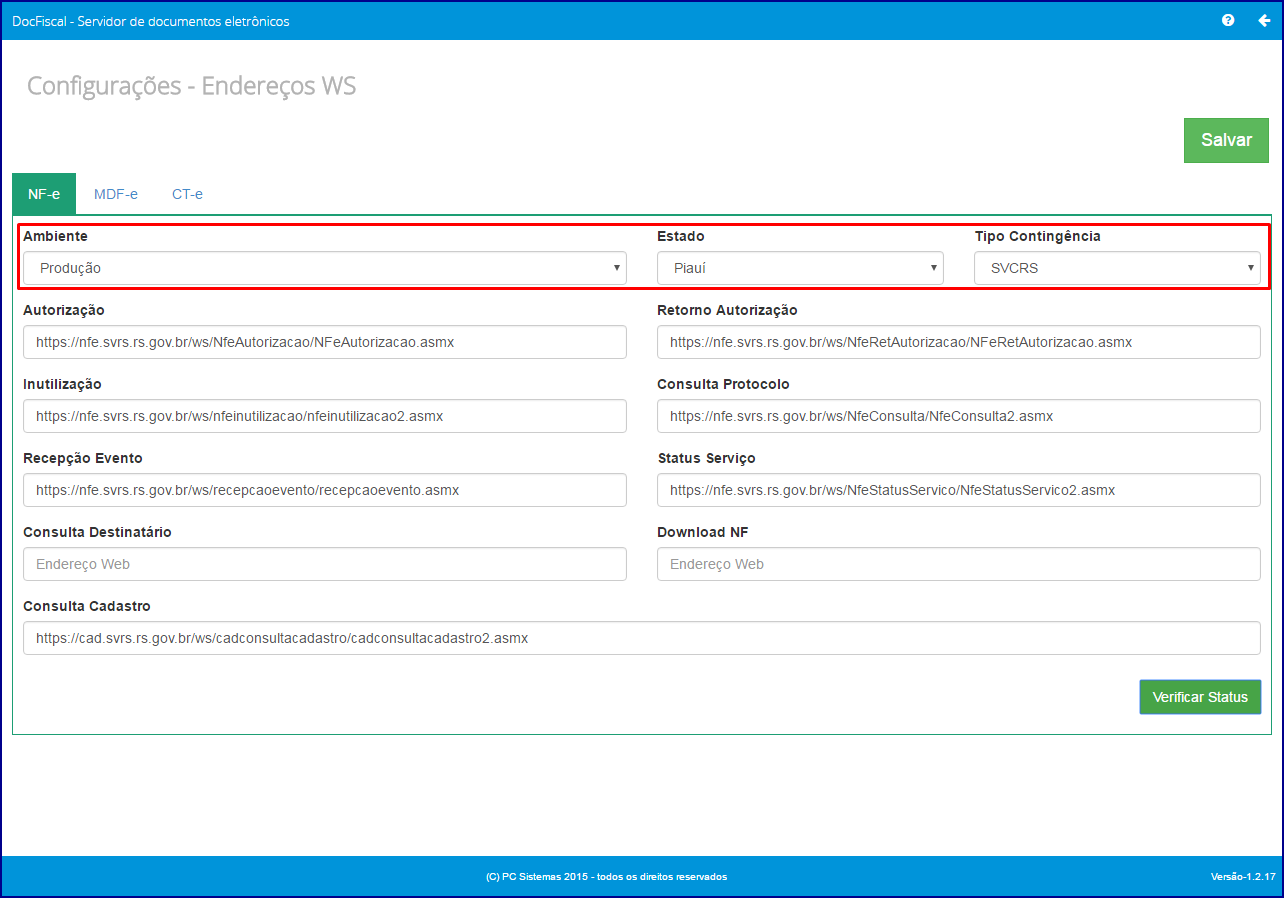Image resolution: width=1284 pixels, height=898 pixels.
Task: Click the help question mark icon
Action: tap(1228, 20)
